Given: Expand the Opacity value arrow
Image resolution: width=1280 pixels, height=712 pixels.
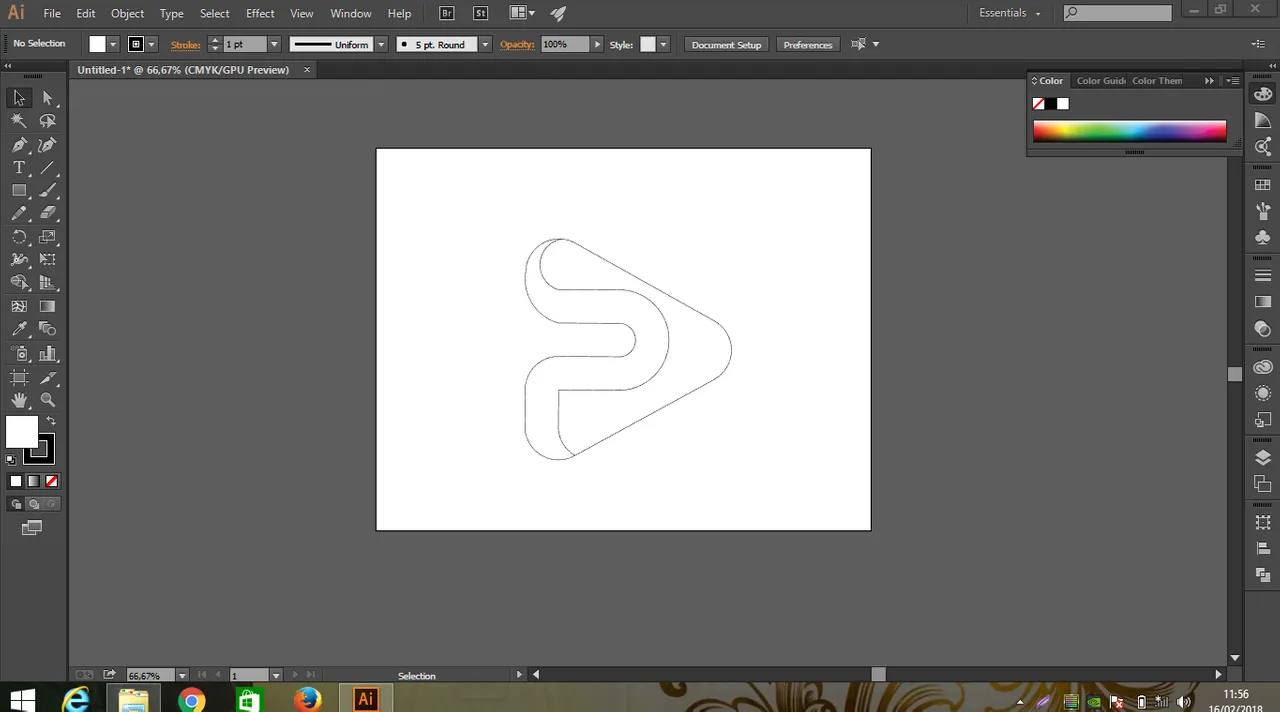Looking at the screenshot, I should 597,45.
